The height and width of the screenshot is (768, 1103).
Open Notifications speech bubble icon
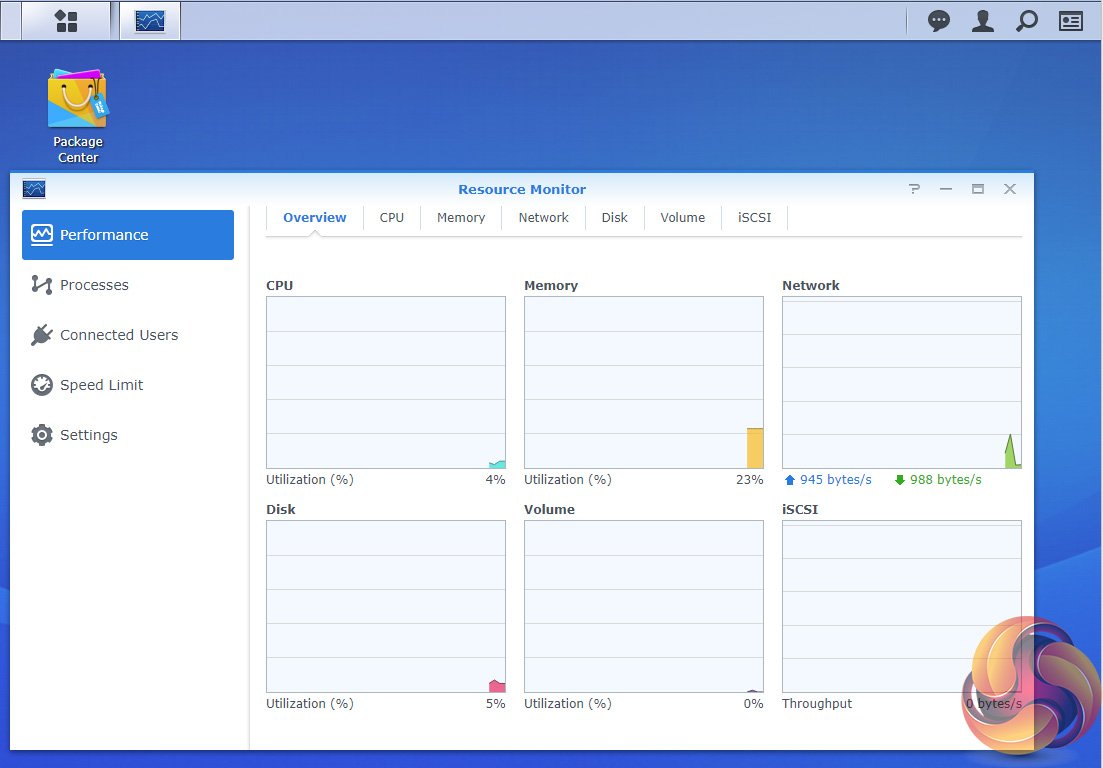938,21
